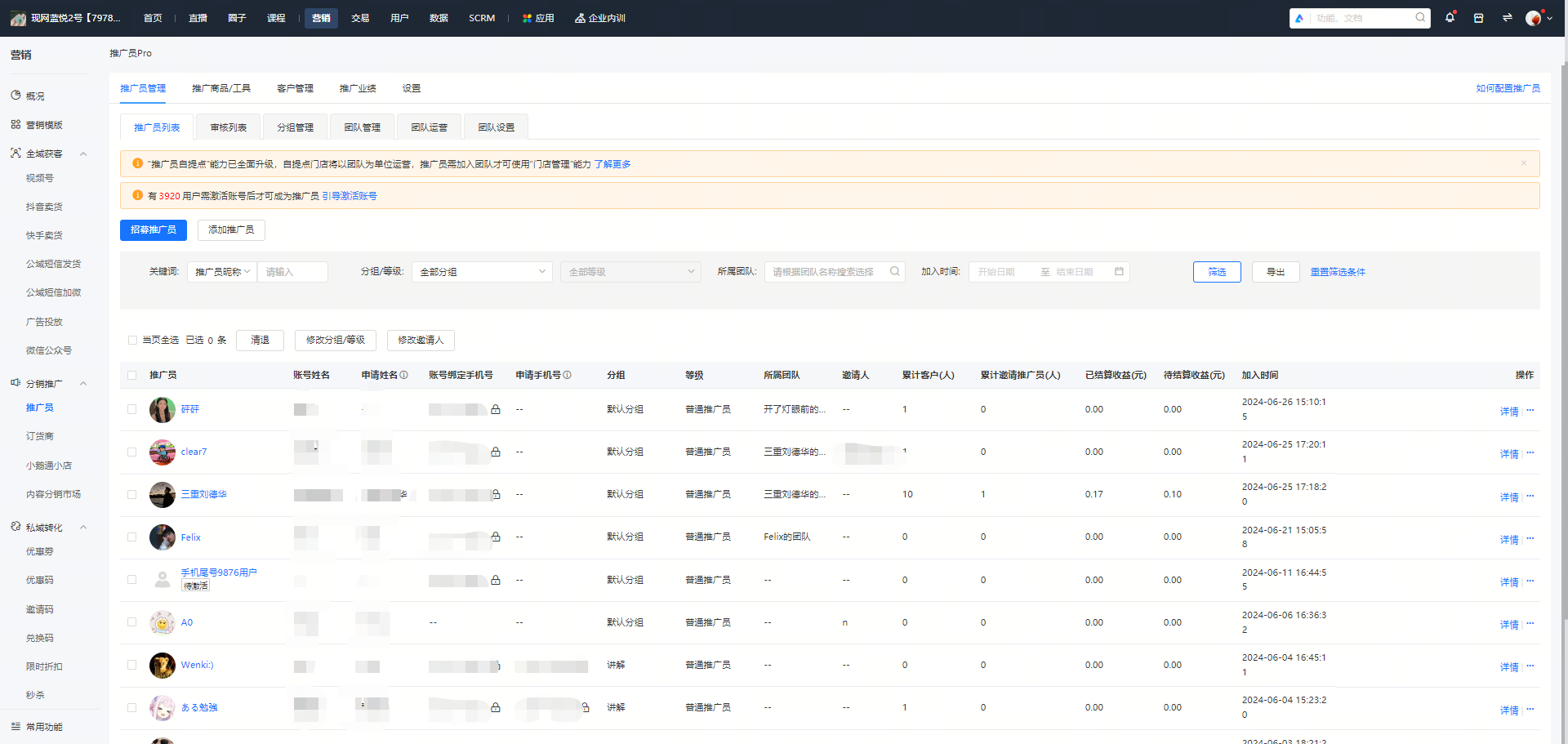Click the info icon beside 申请姓名 header
Screen dimensions: 1568x744
[403, 375]
